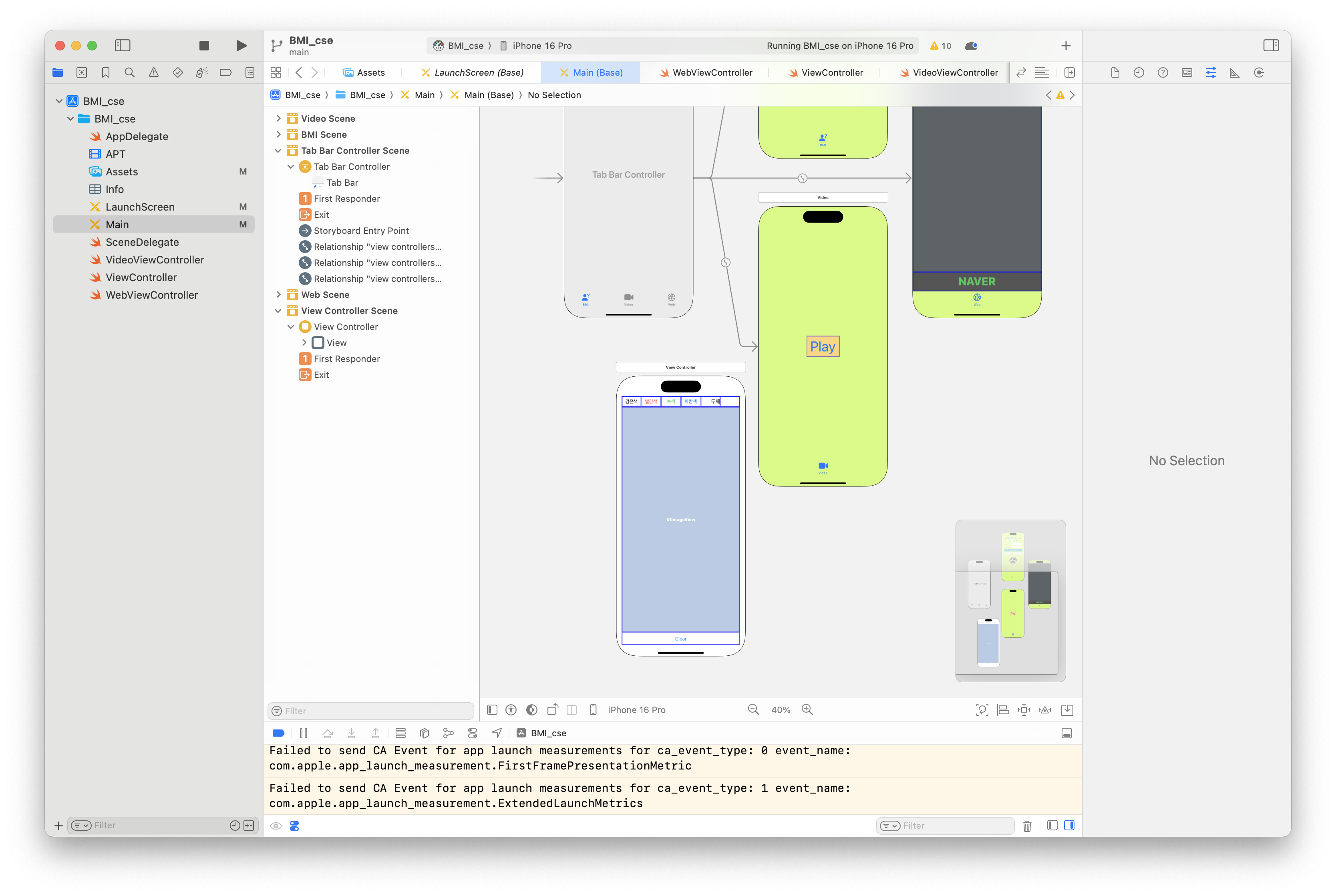Click the trash icon to clear console

[x=1027, y=826]
